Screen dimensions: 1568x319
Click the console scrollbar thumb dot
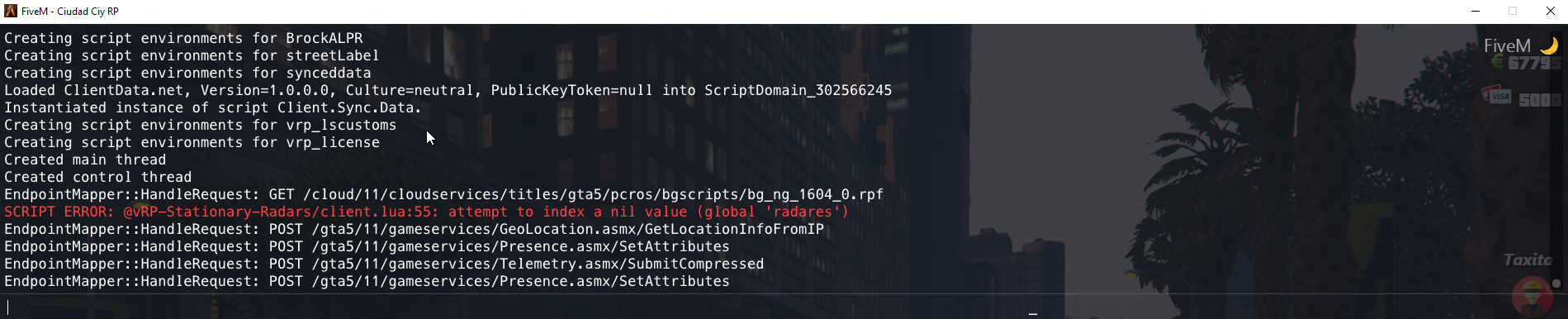click(x=1556, y=283)
